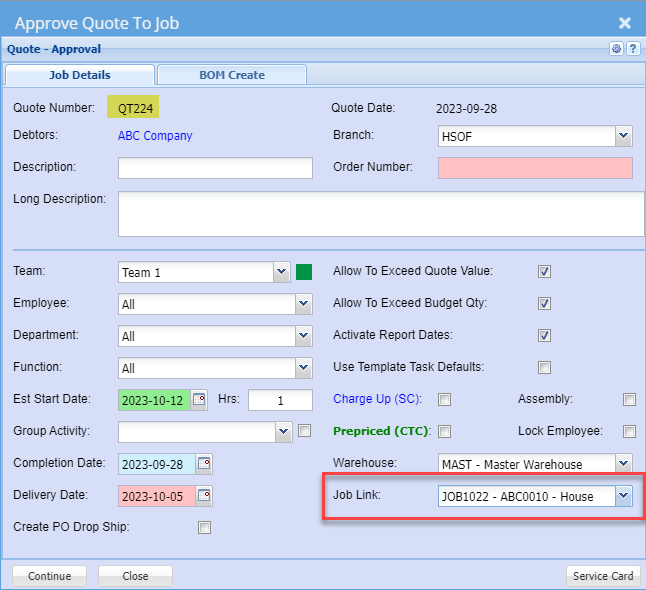Open the Branch dropdown list
This screenshot has height=590, width=646.
tap(623, 136)
